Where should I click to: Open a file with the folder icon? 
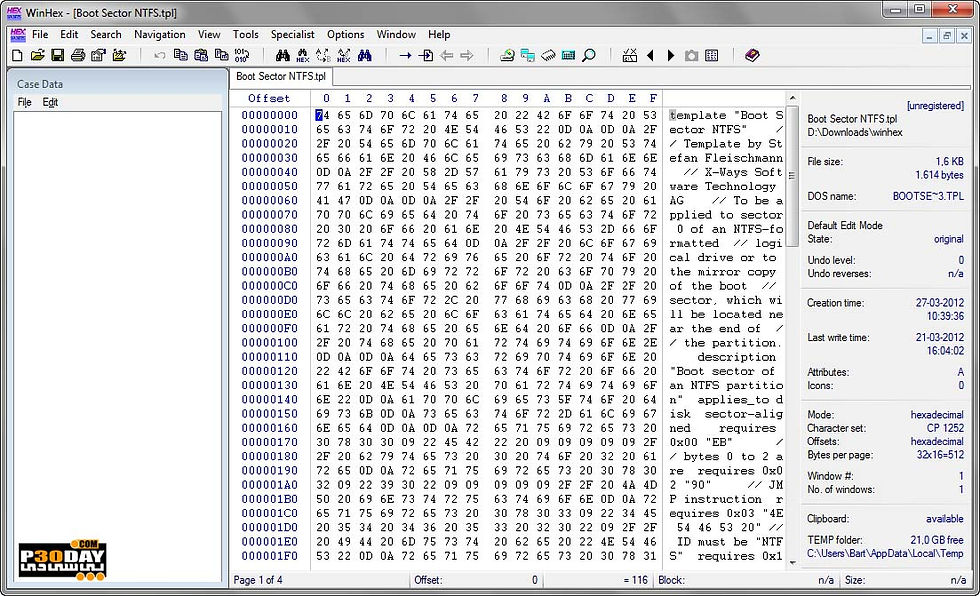[x=38, y=56]
